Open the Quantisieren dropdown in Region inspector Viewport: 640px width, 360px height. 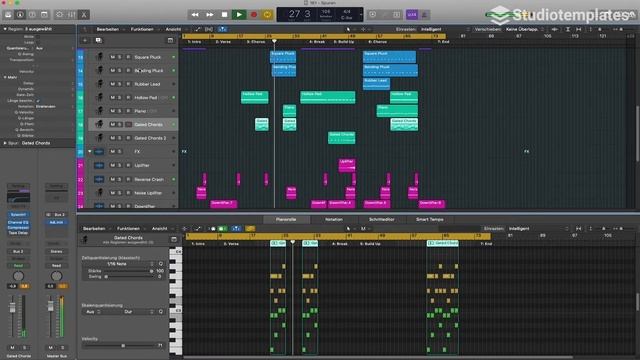(54, 48)
